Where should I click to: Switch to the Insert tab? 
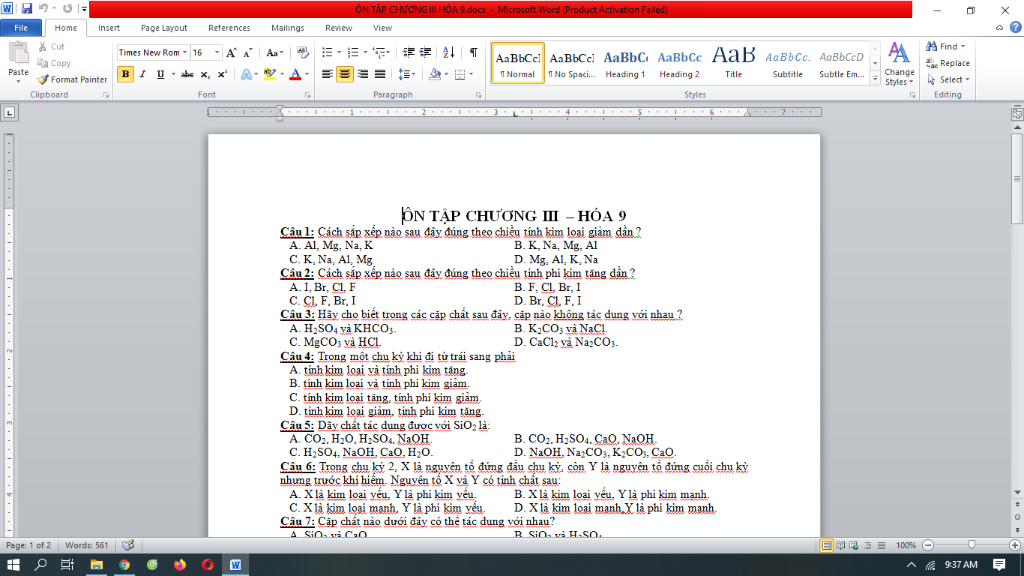[109, 28]
